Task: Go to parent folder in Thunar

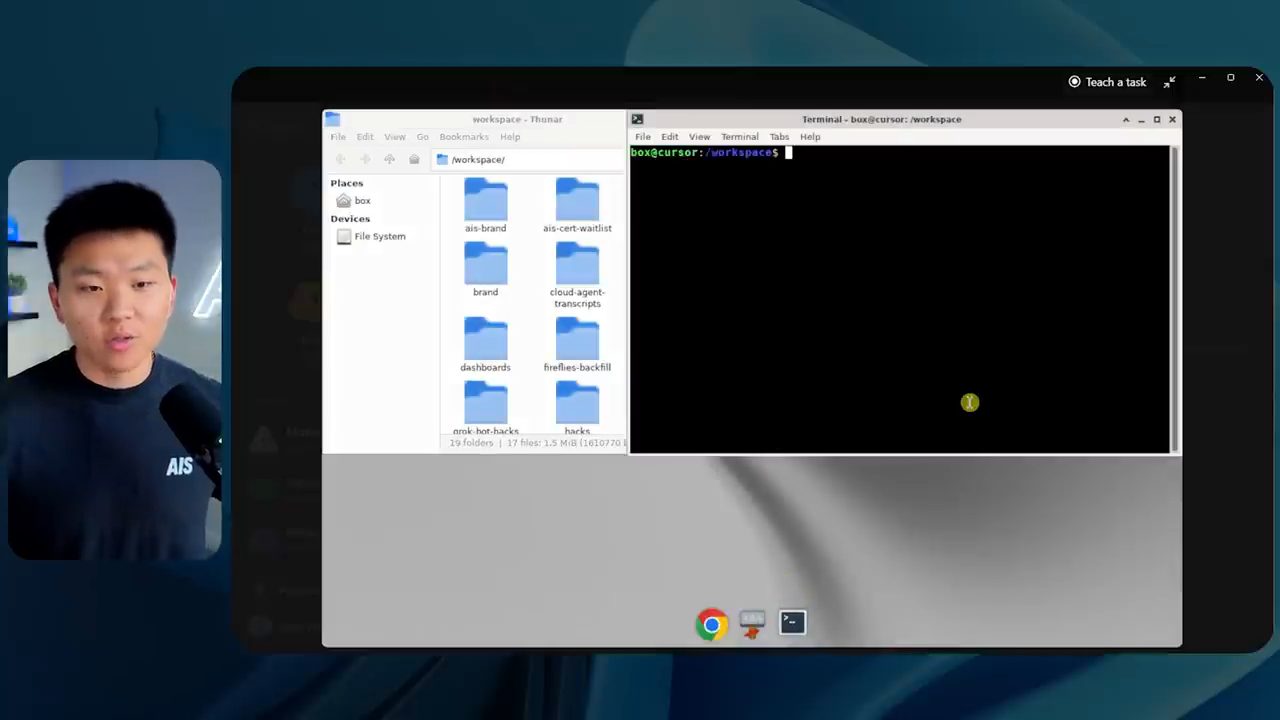Action: coord(390,160)
